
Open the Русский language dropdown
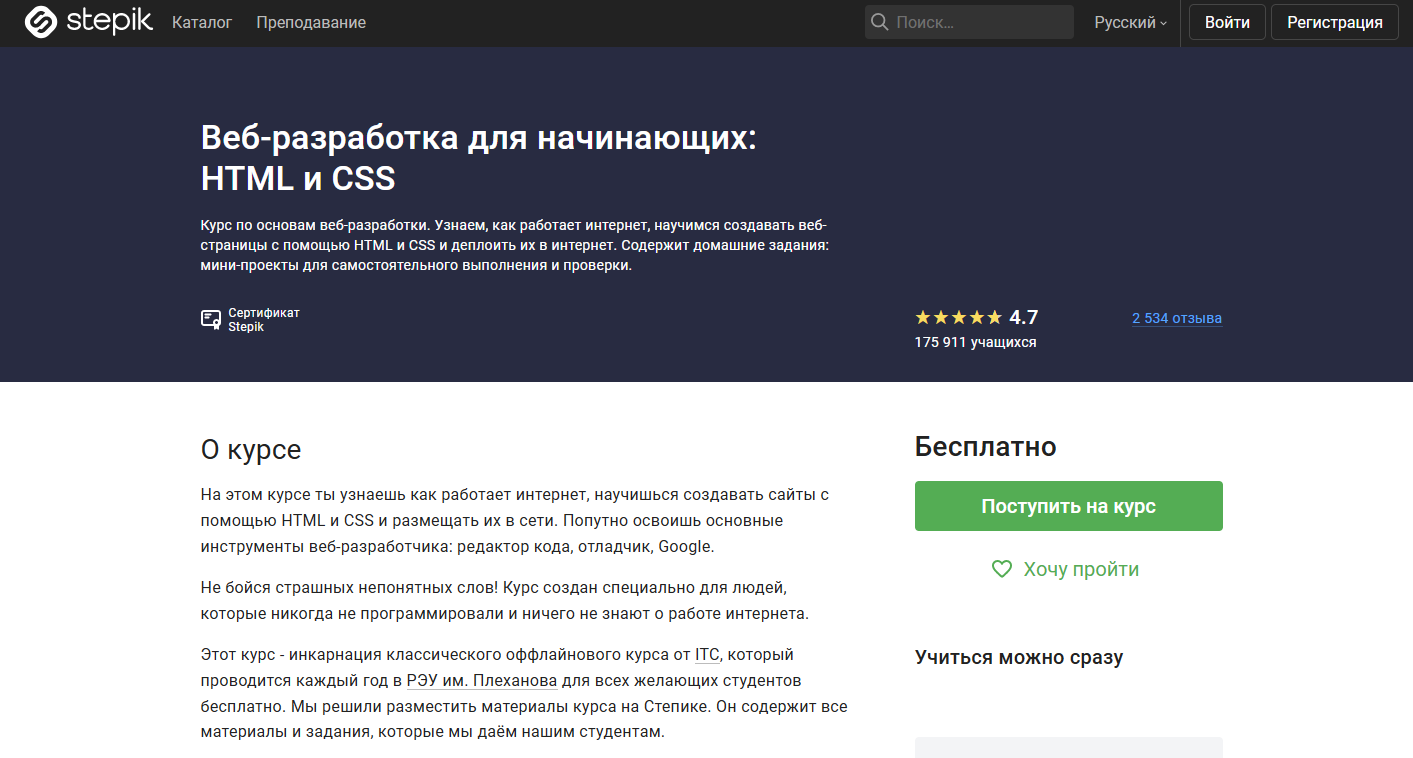(1128, 21)
